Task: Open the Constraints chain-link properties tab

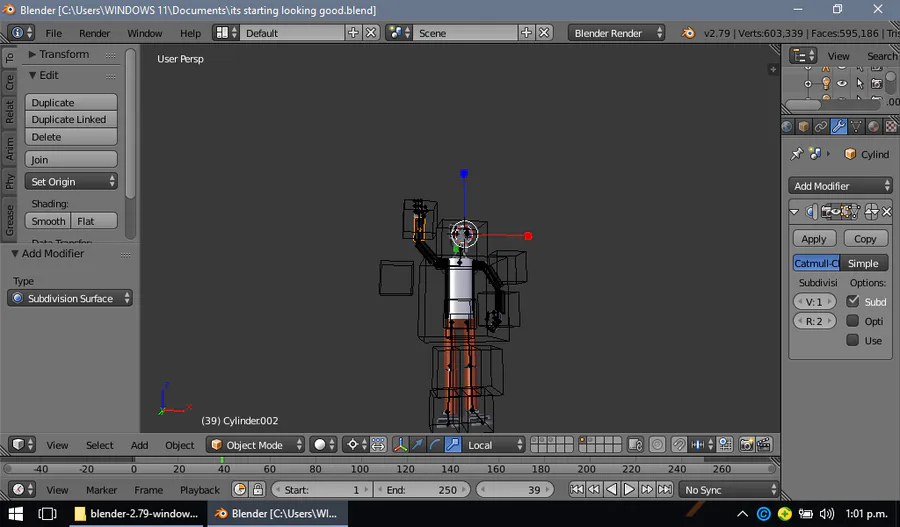Action: coord(821,126)
